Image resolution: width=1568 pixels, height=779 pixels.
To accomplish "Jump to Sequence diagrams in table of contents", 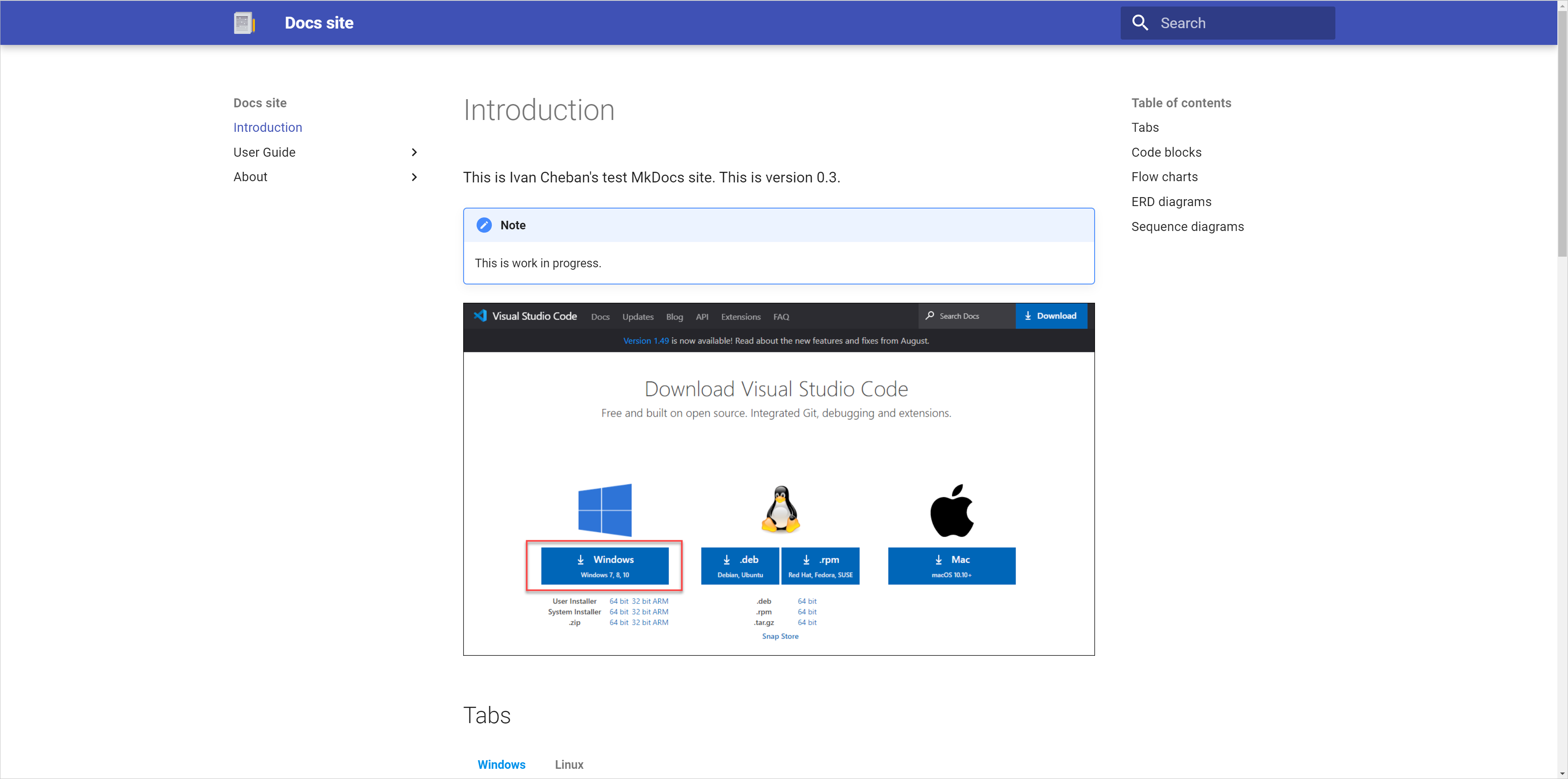I will [1188, 226].
